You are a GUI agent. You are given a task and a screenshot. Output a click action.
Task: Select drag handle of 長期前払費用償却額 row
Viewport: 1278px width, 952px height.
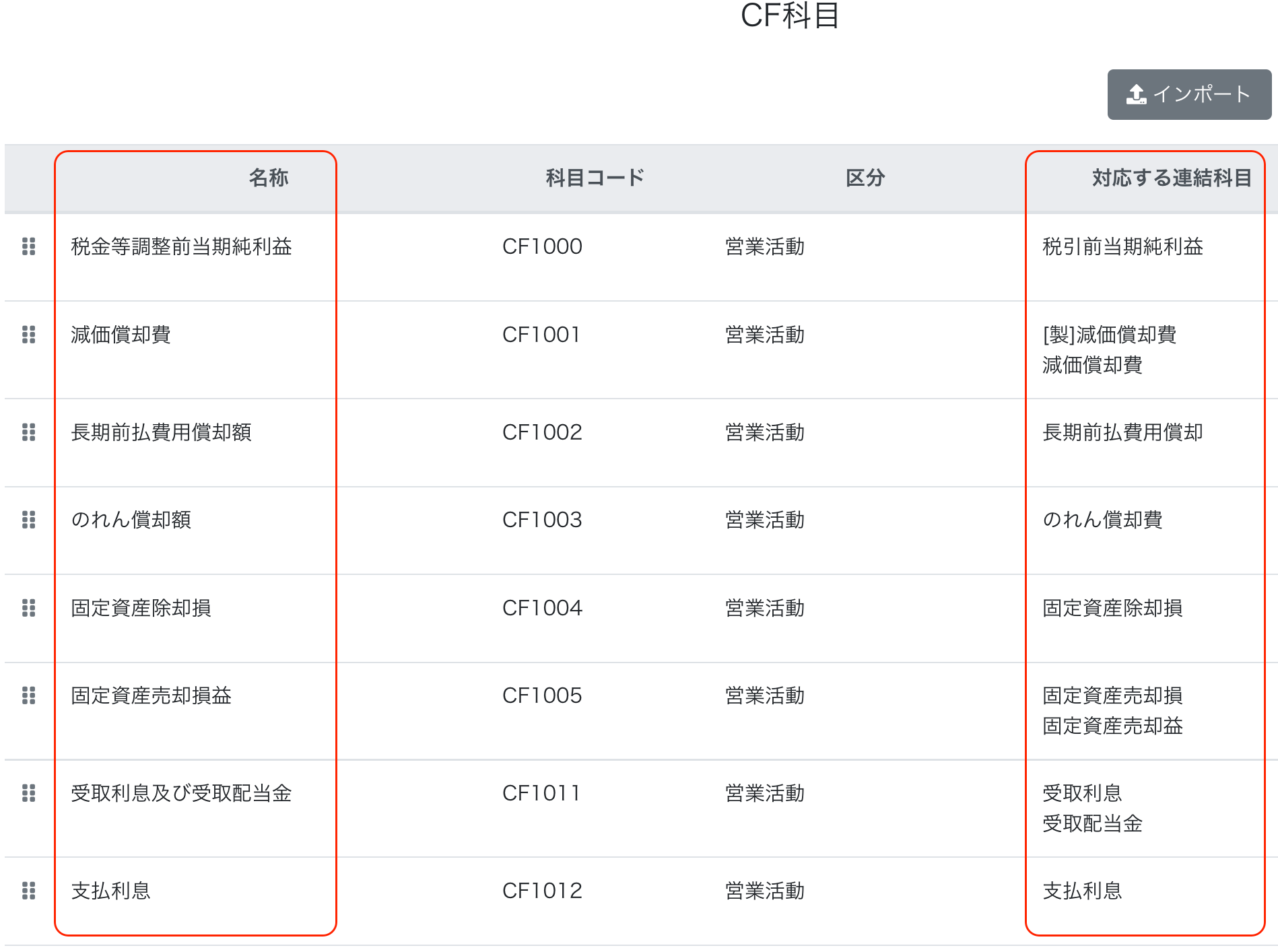click(29, 432)
